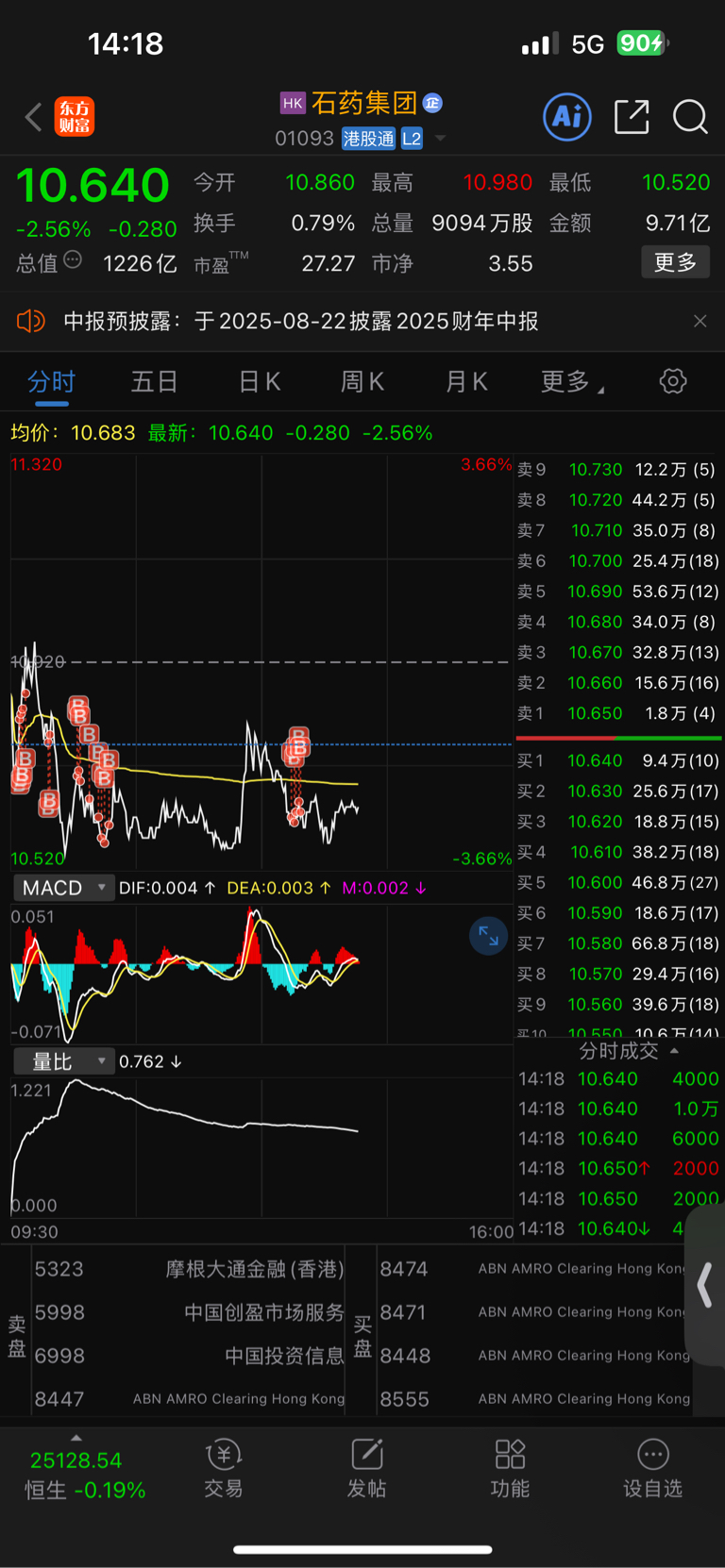The width and height of the screenshot is (725, 1568).
Task: Switch to the 日K tab
Action: (x=259, y=382)
